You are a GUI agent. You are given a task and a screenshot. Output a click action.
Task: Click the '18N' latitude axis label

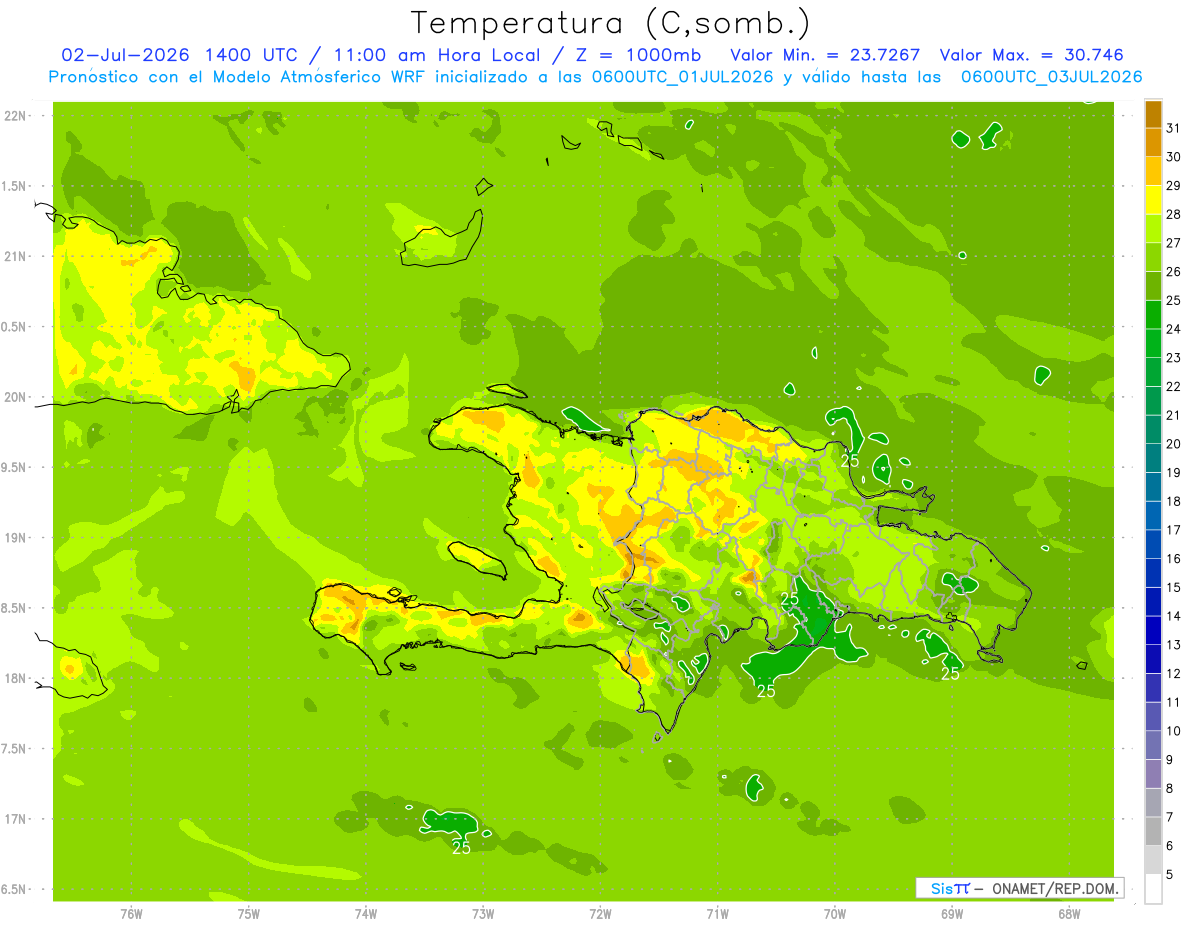[15, 679]
